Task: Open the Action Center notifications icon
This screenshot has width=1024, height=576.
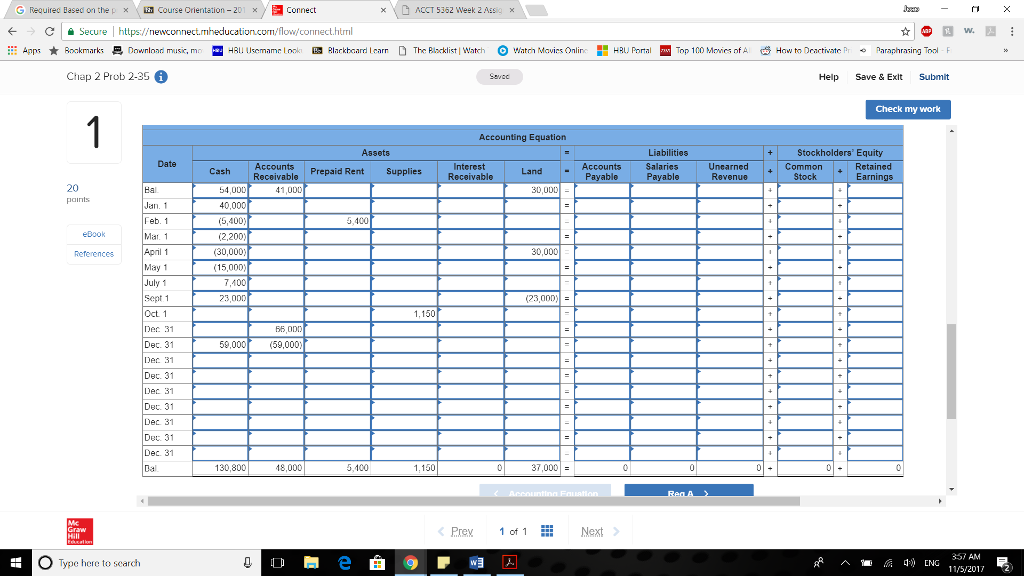Action: pyautogui.click(x=1004, y=563)
